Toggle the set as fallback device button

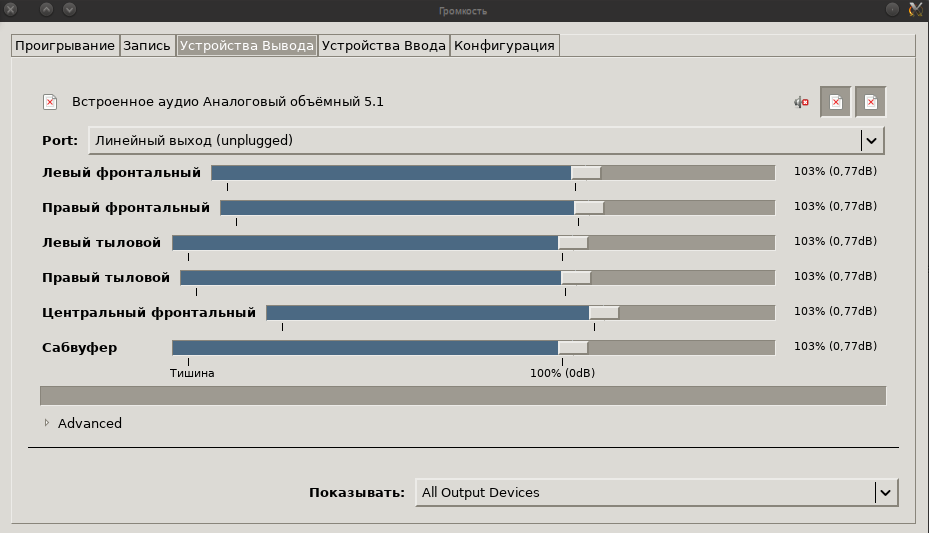click(871, 102)
